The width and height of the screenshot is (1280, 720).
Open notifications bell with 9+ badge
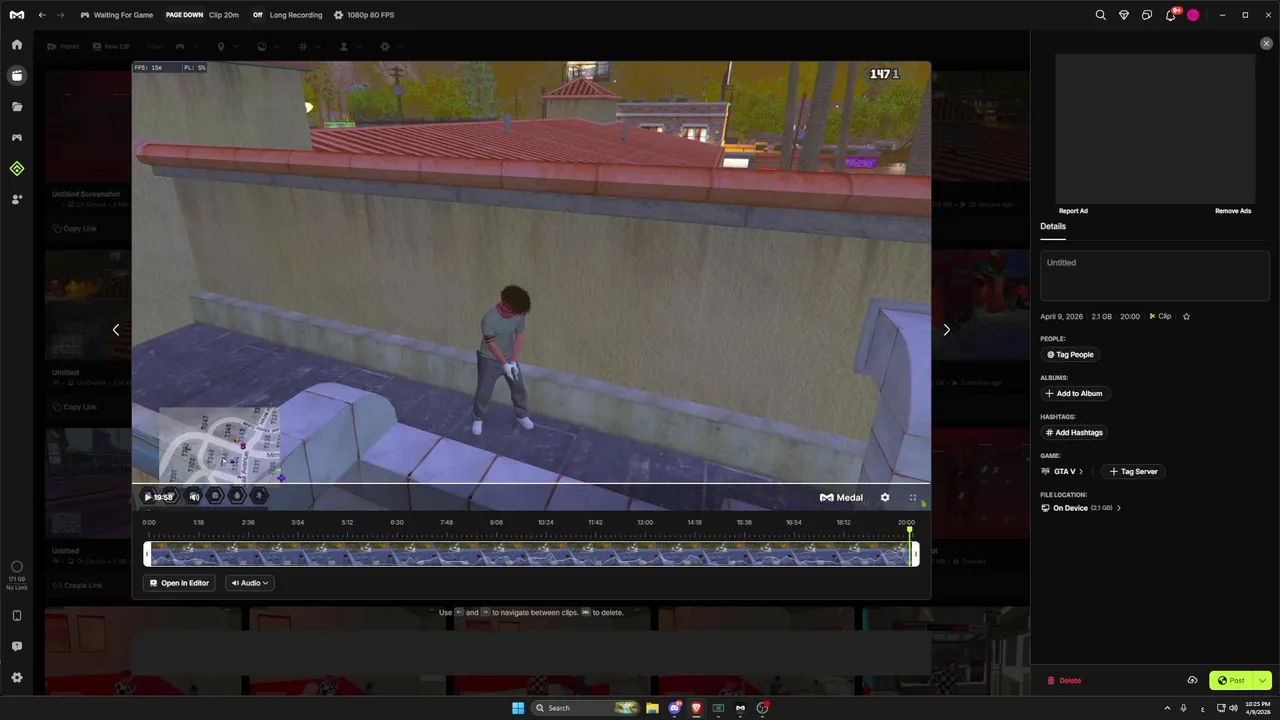[1170, 15]
